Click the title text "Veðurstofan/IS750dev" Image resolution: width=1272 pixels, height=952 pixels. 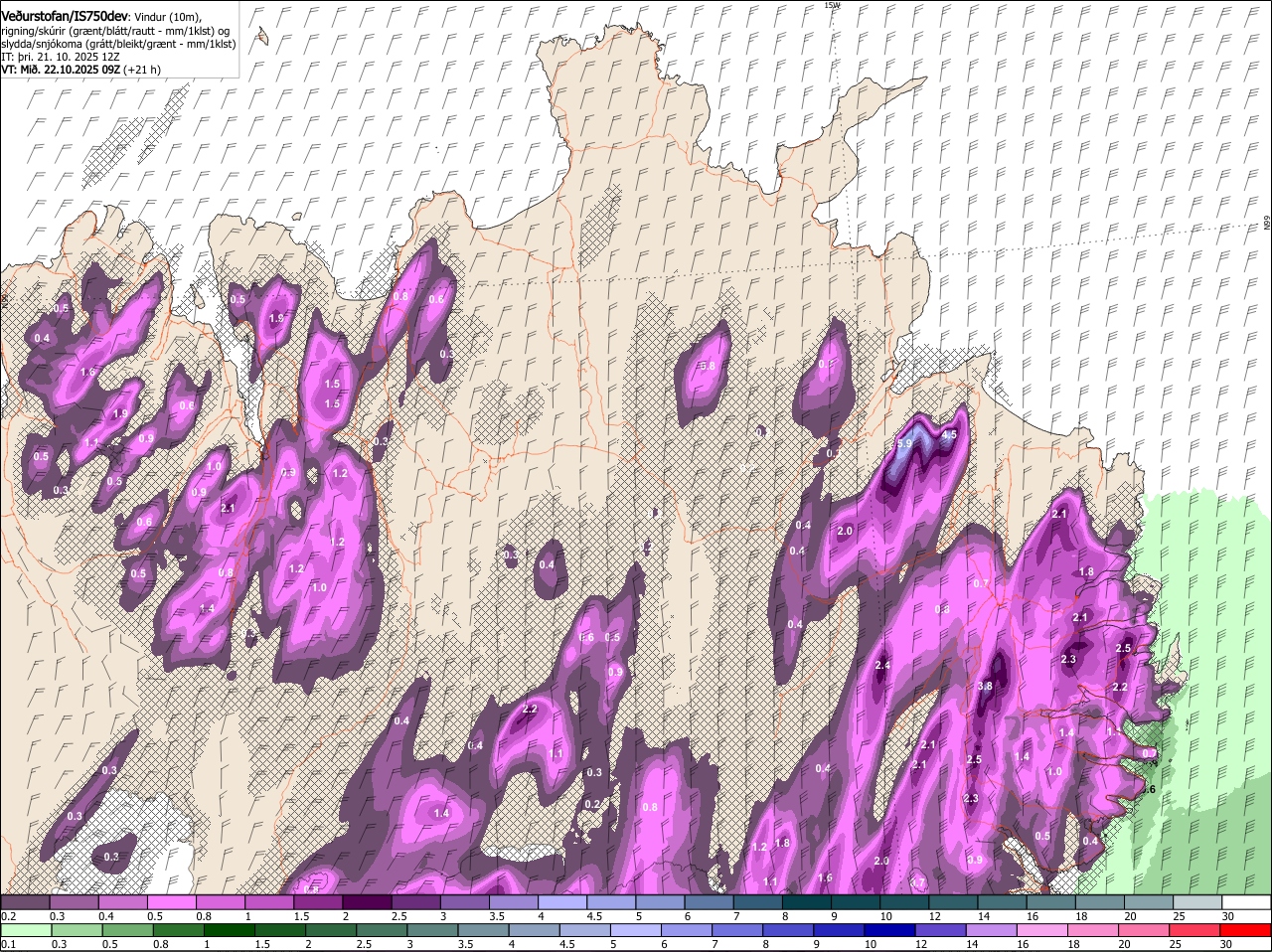[x=65, y=15]
